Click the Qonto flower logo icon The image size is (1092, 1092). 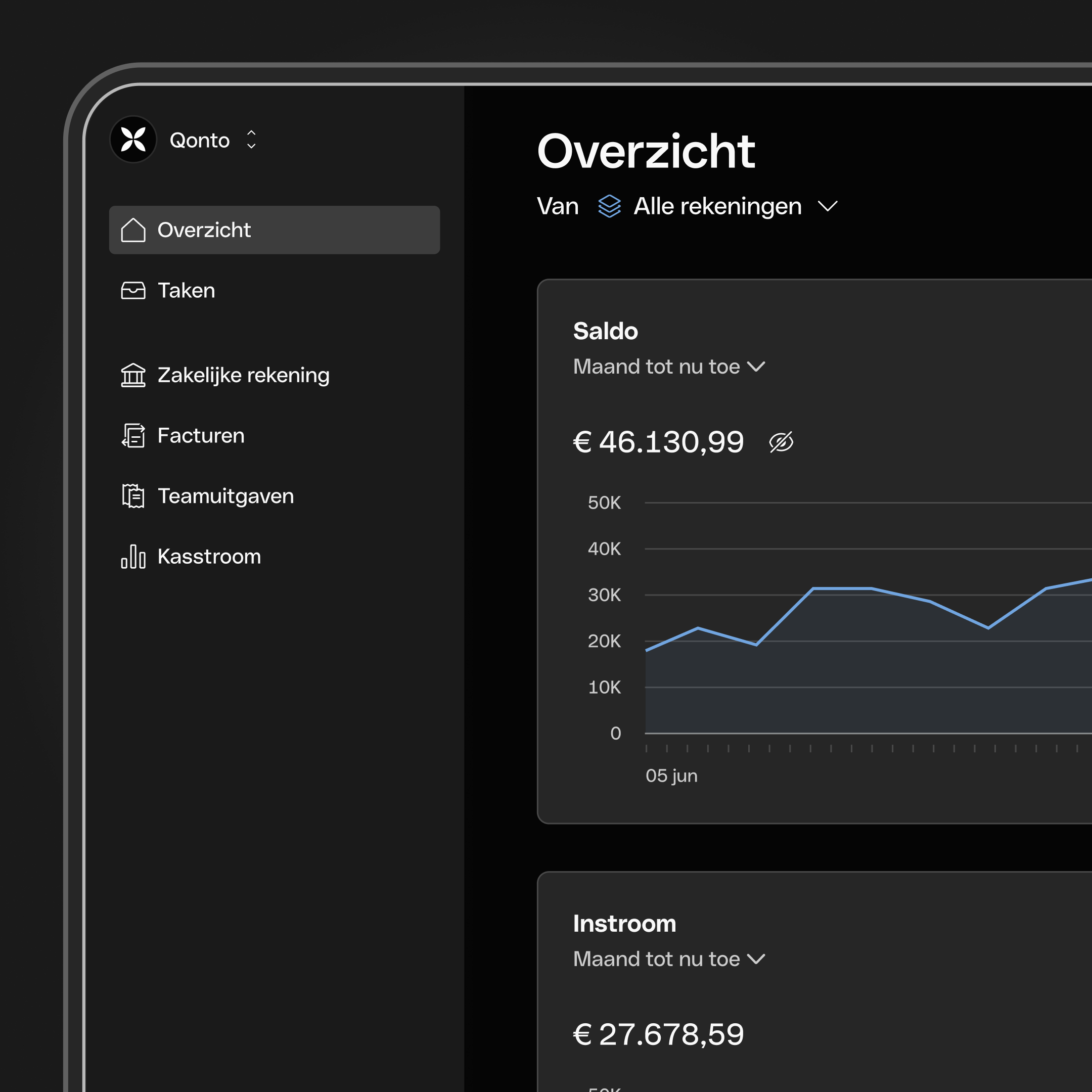(133, 140)
